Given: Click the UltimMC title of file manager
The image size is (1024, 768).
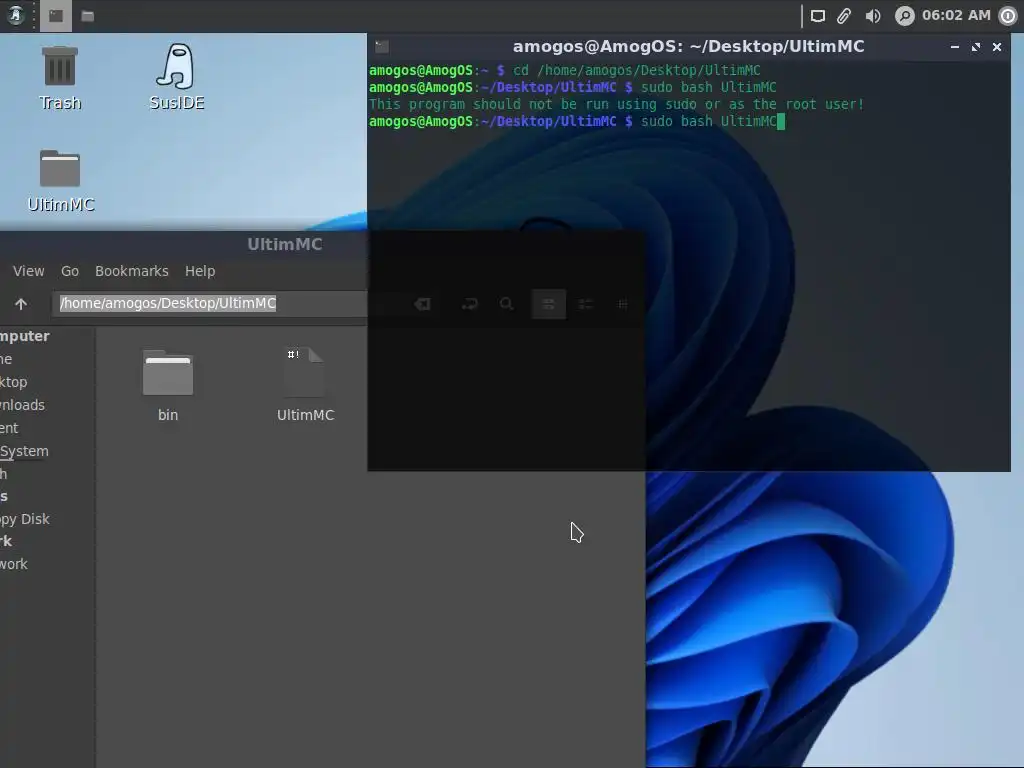Looking at the screenshot, I should pos(285,244).
